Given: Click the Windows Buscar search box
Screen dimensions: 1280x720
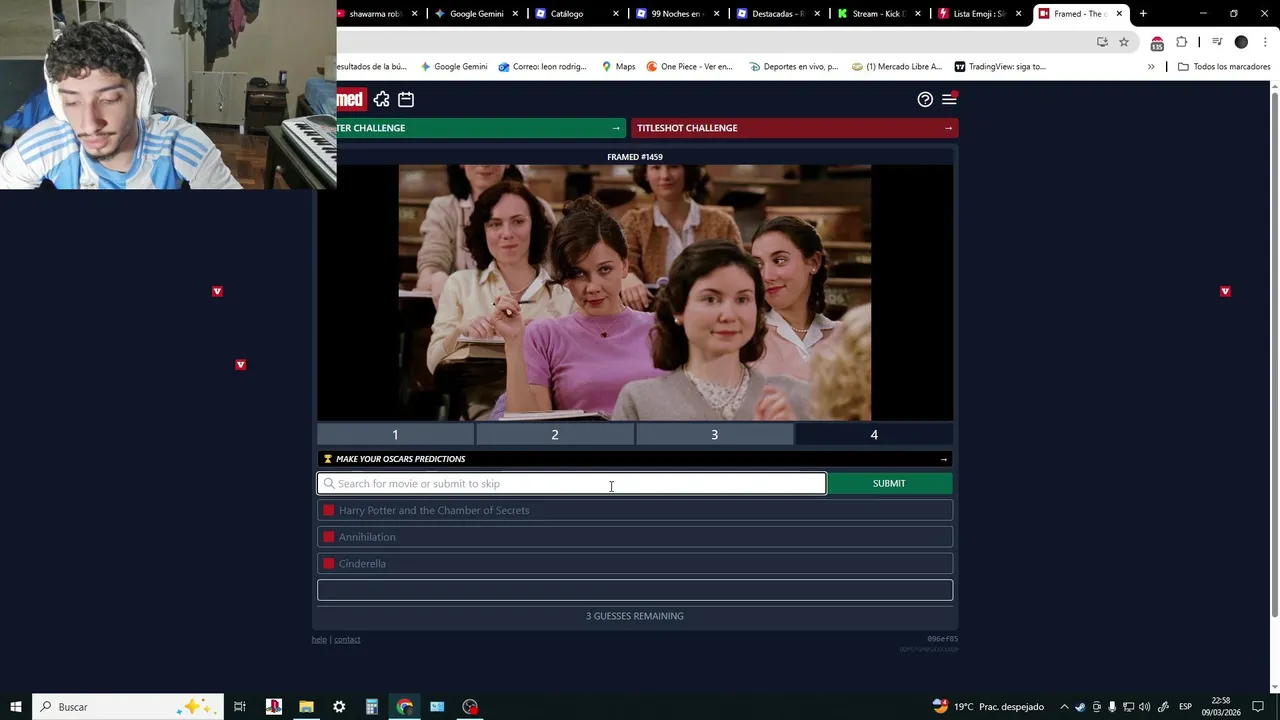Looking at the screenshot, I should coord(126,707).
